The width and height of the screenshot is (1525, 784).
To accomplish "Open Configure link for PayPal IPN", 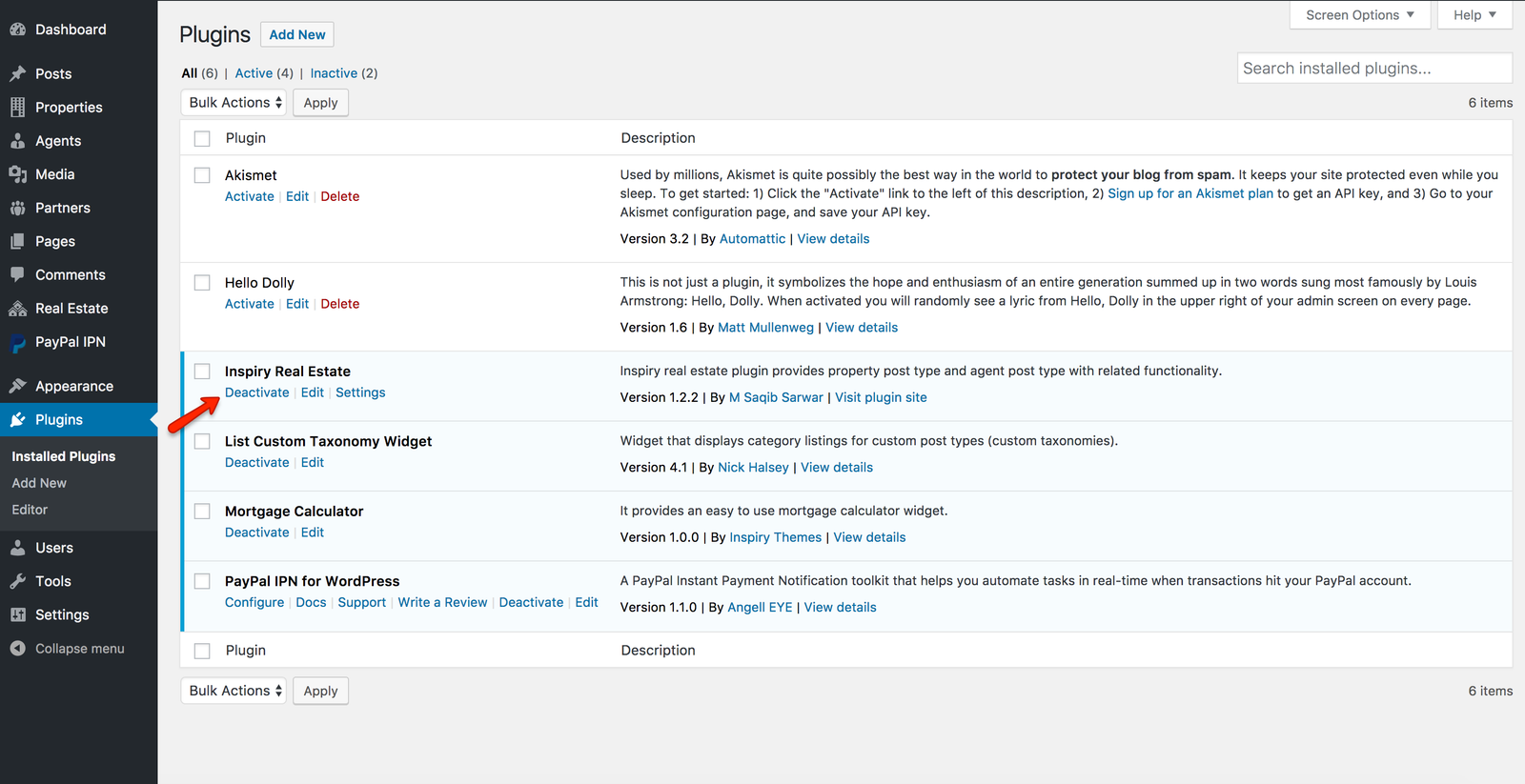I will tap(254, 602).
